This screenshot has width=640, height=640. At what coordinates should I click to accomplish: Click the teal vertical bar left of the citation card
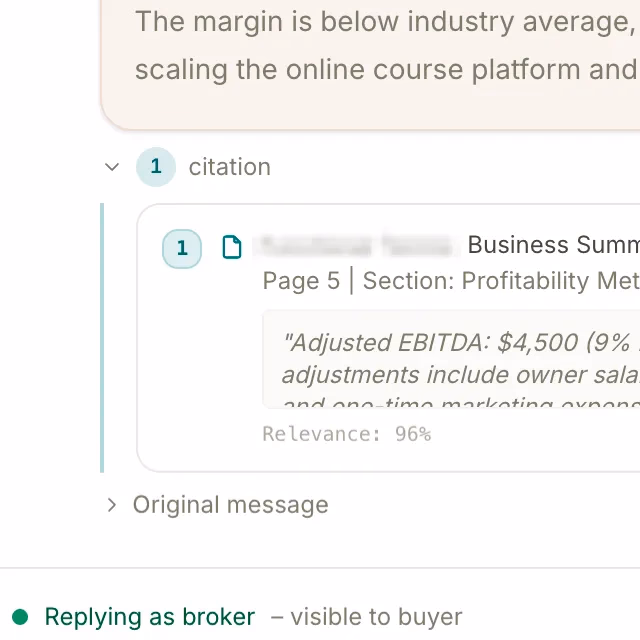coord(102,337)
